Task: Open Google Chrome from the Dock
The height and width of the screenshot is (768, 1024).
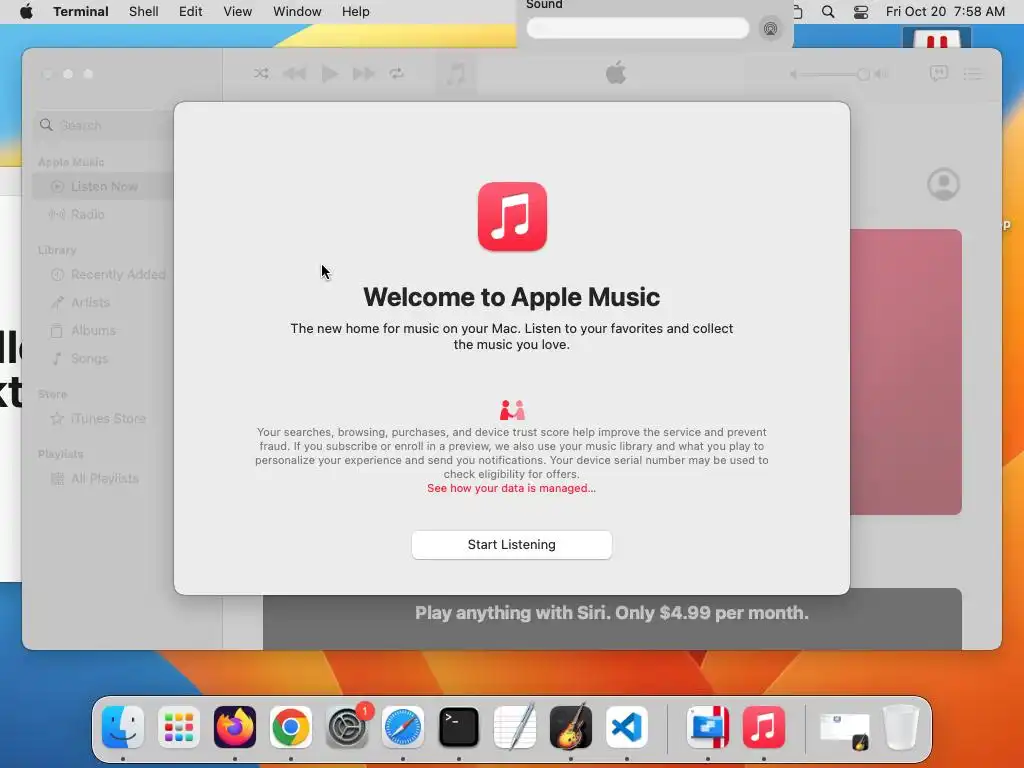Action: tap(291, 727)
